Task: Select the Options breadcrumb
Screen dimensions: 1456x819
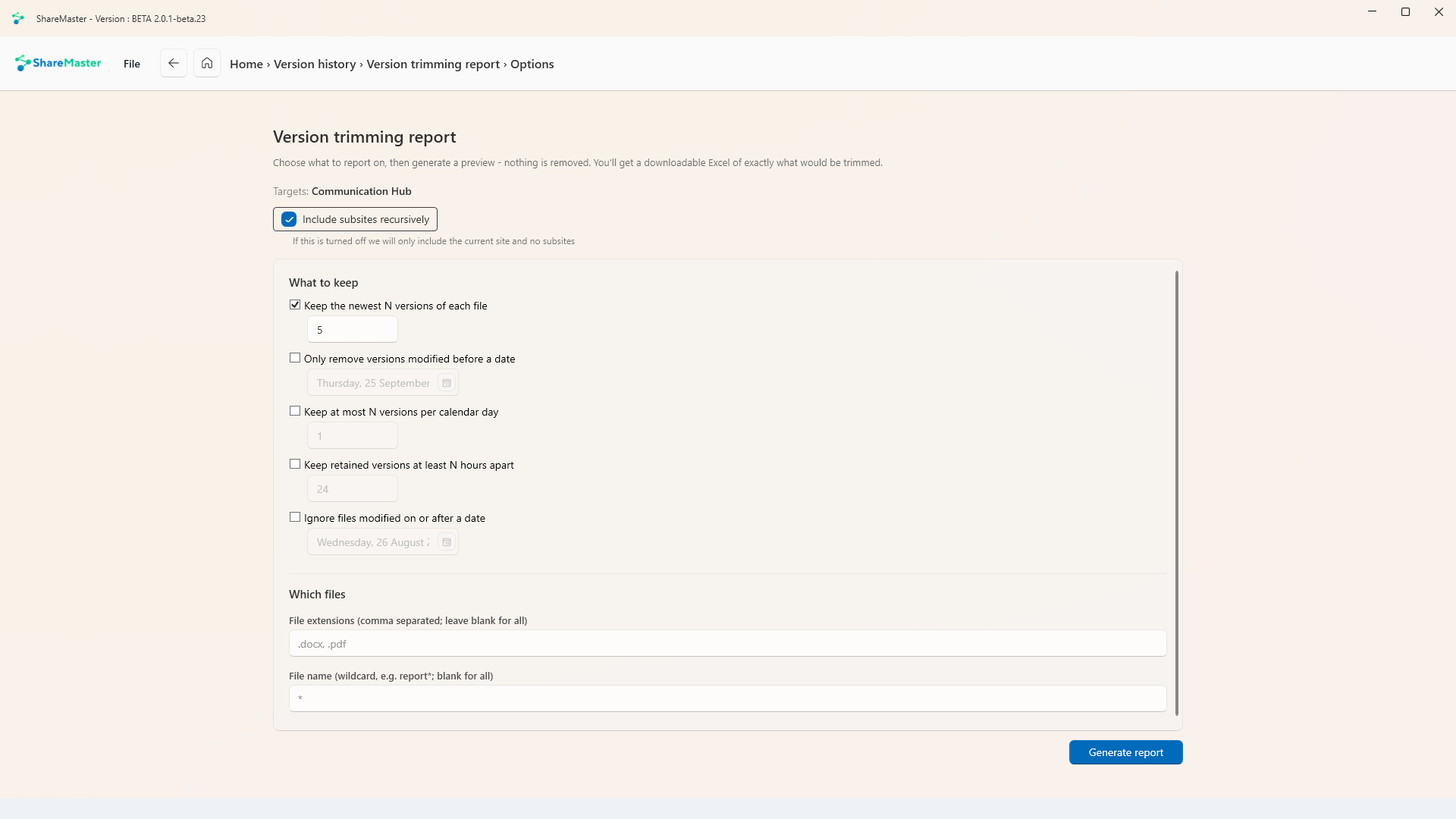Action: pyautogui.click(x=532, y=64)
